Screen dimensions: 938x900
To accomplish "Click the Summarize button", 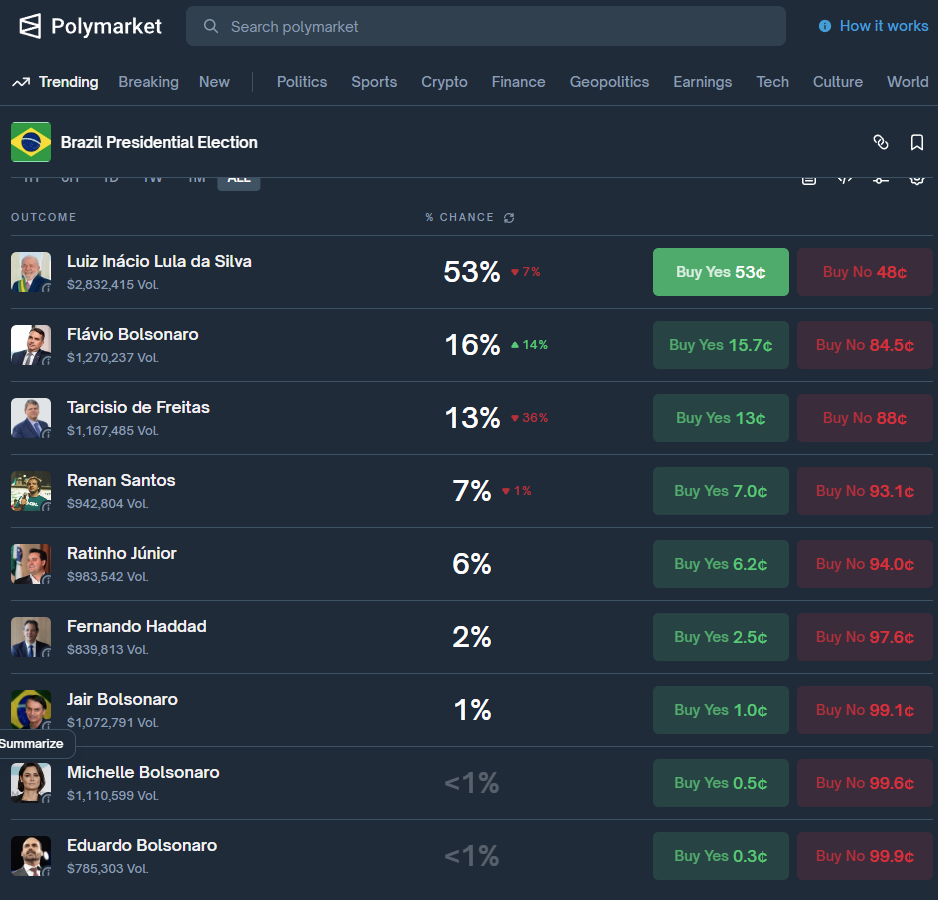I will click(x=36, y=744).
